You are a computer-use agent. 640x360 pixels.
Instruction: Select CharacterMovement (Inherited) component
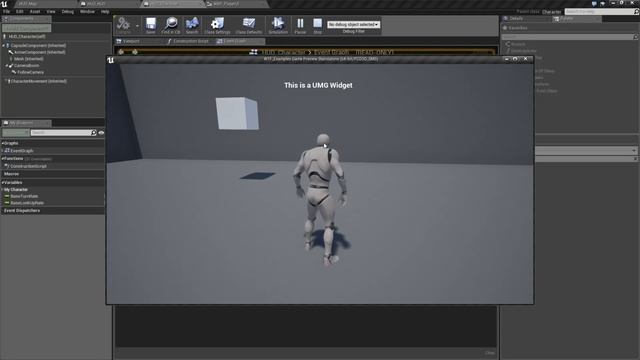tap(39, 81)
